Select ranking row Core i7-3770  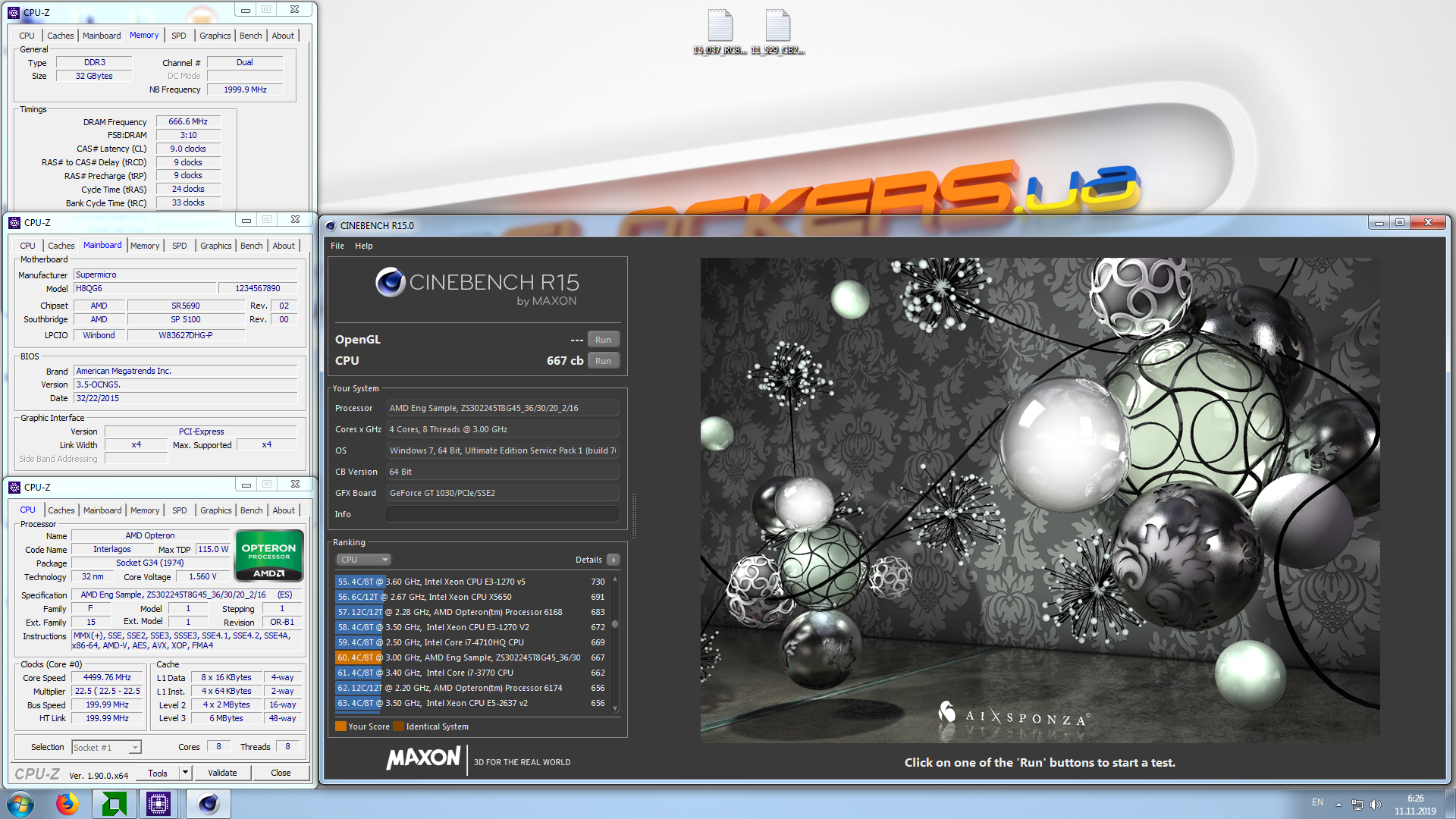coord(472,673)
